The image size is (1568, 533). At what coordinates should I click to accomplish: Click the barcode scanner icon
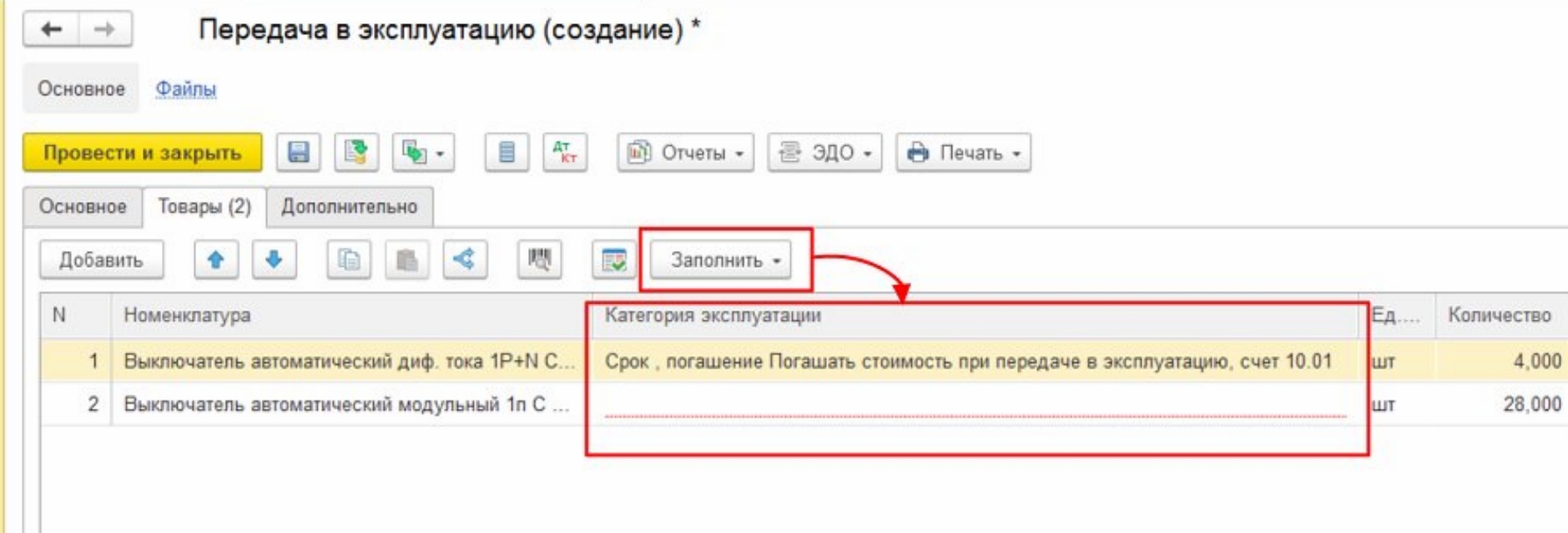pos(539,260)
